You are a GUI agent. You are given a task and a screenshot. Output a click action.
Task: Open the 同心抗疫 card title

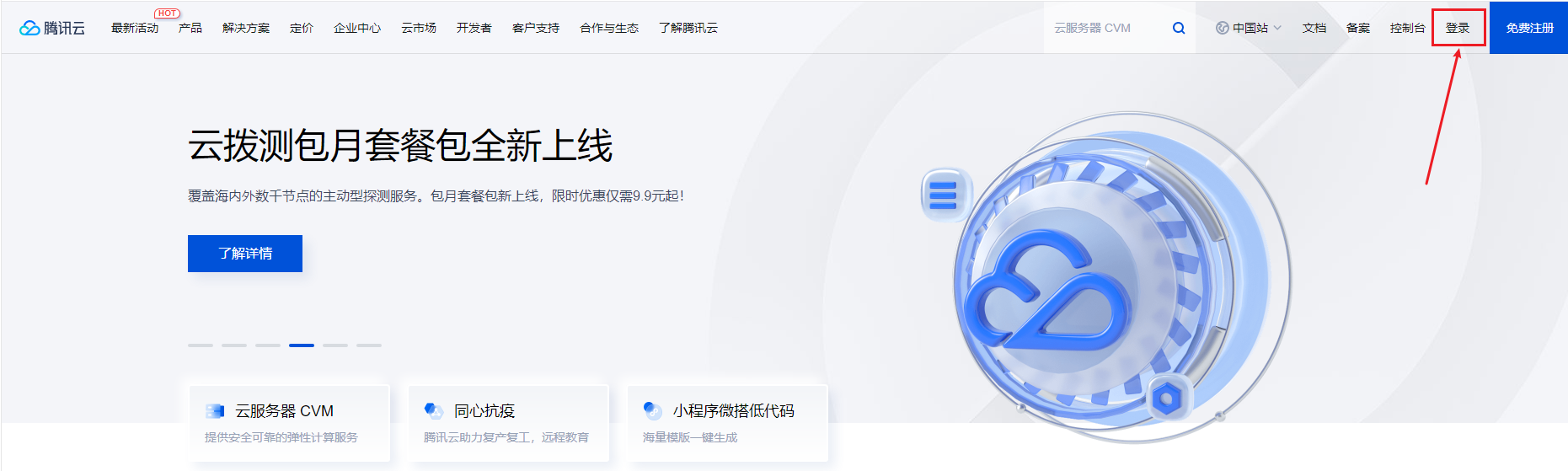[484, 411]
